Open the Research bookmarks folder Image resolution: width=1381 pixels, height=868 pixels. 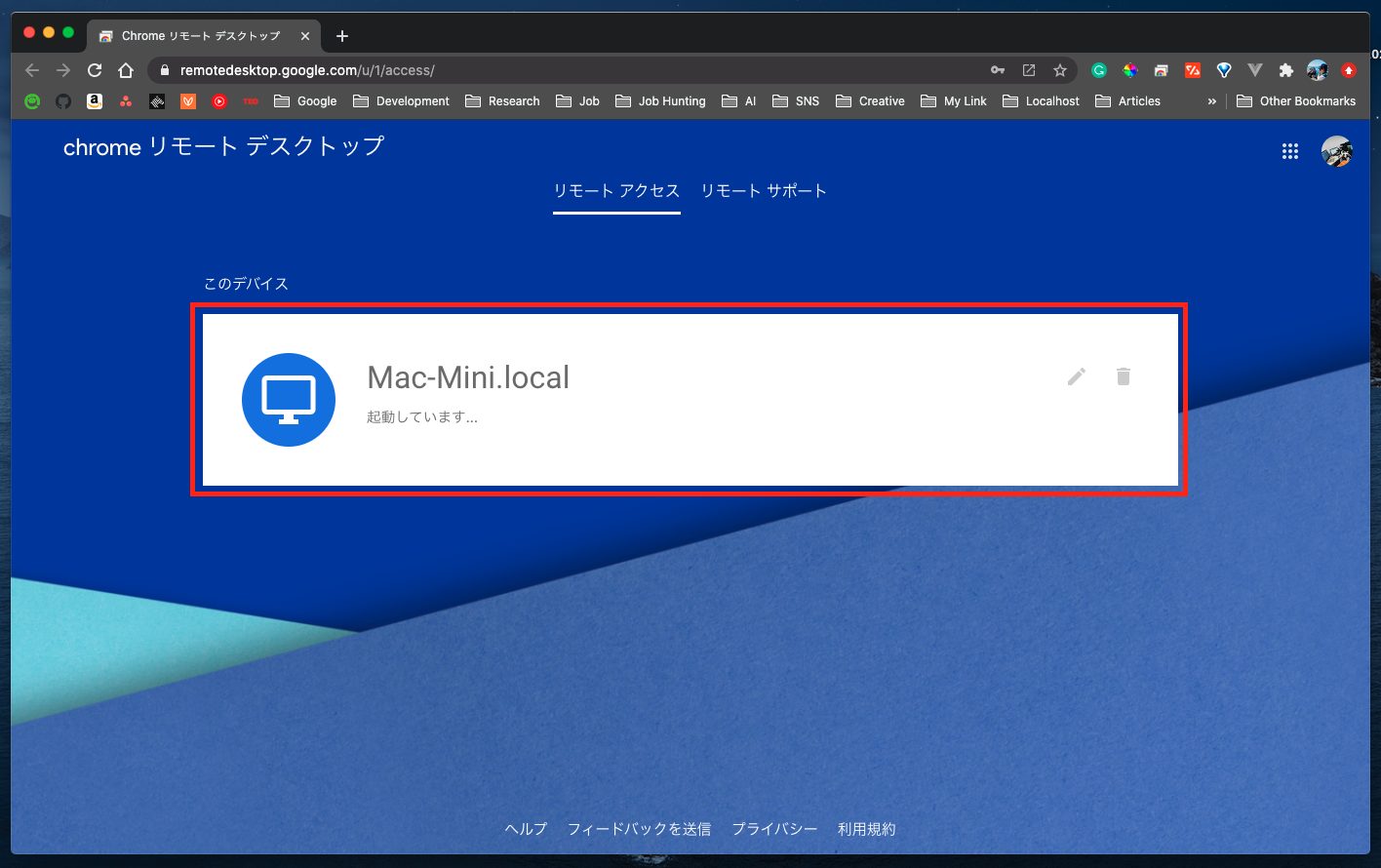(x=502, y=100)
